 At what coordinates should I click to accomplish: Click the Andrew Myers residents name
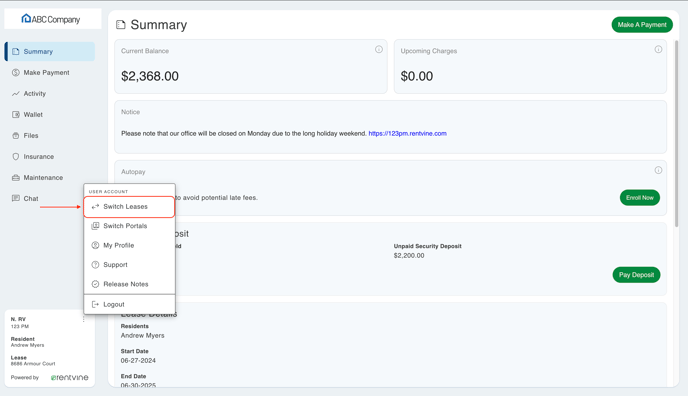coord(143,335)
